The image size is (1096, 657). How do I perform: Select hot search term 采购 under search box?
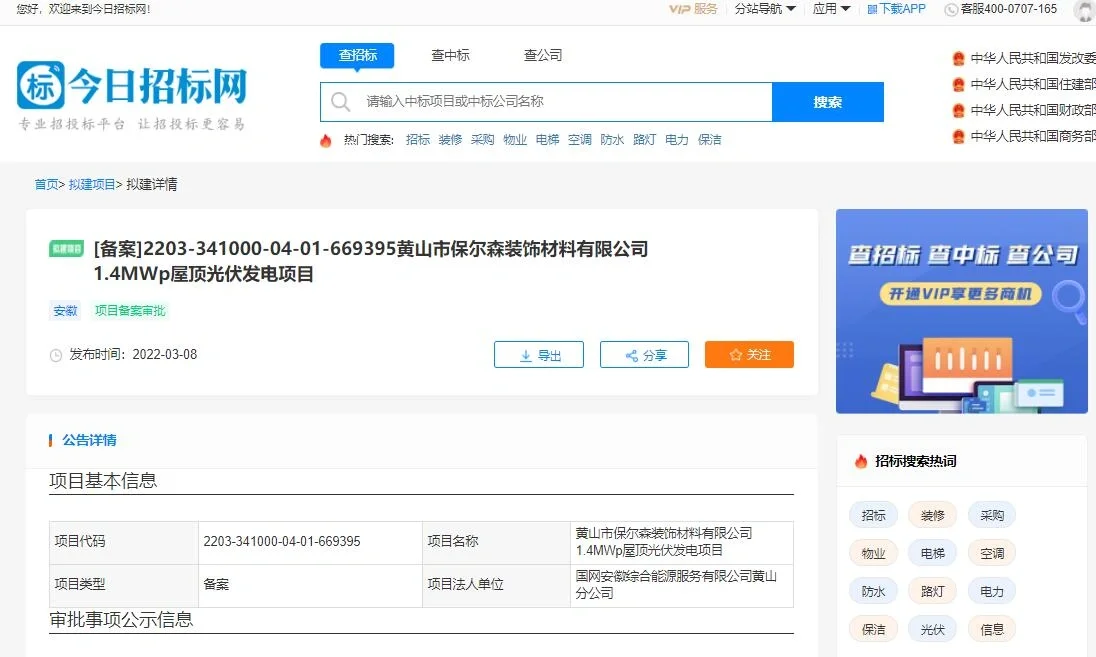coord(482,140)
